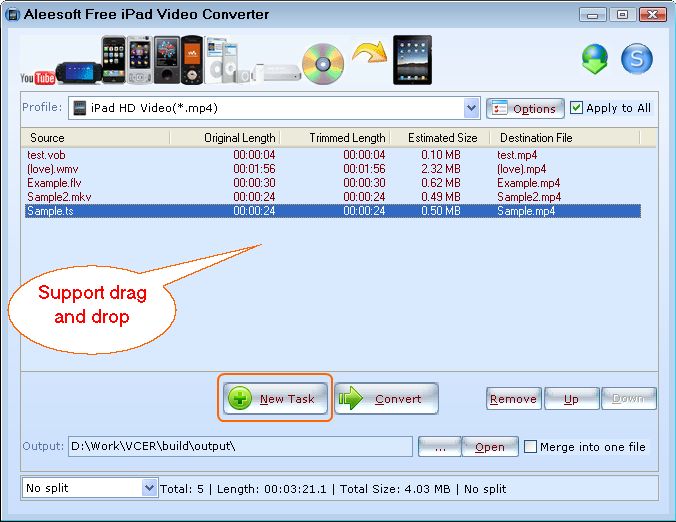Click destination file (love).mp4
676x522 pixels.
pyautogui.click(x=522, y=169)
